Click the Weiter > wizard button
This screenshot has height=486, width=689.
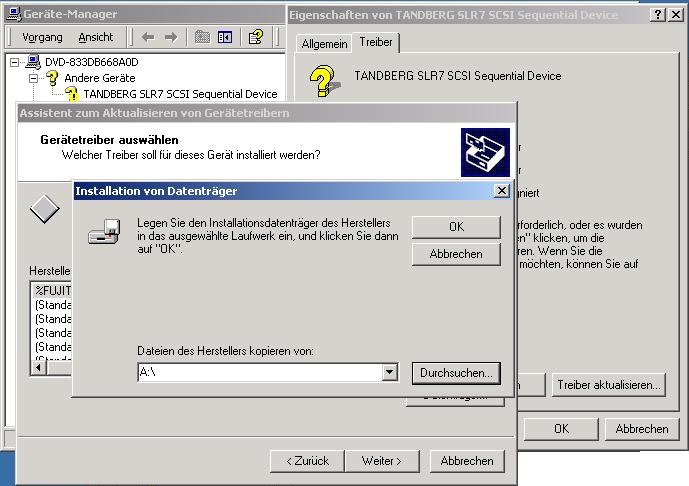pos(382,461)
